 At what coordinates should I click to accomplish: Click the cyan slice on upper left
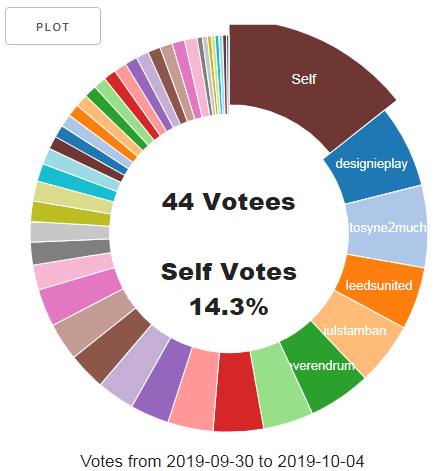point(77,182)
